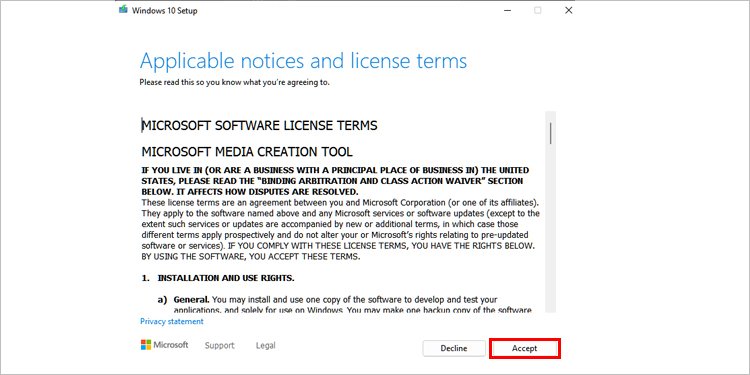Decline the license terms
This screenshot has width=750, height=375.
click(x=453, y=348)
